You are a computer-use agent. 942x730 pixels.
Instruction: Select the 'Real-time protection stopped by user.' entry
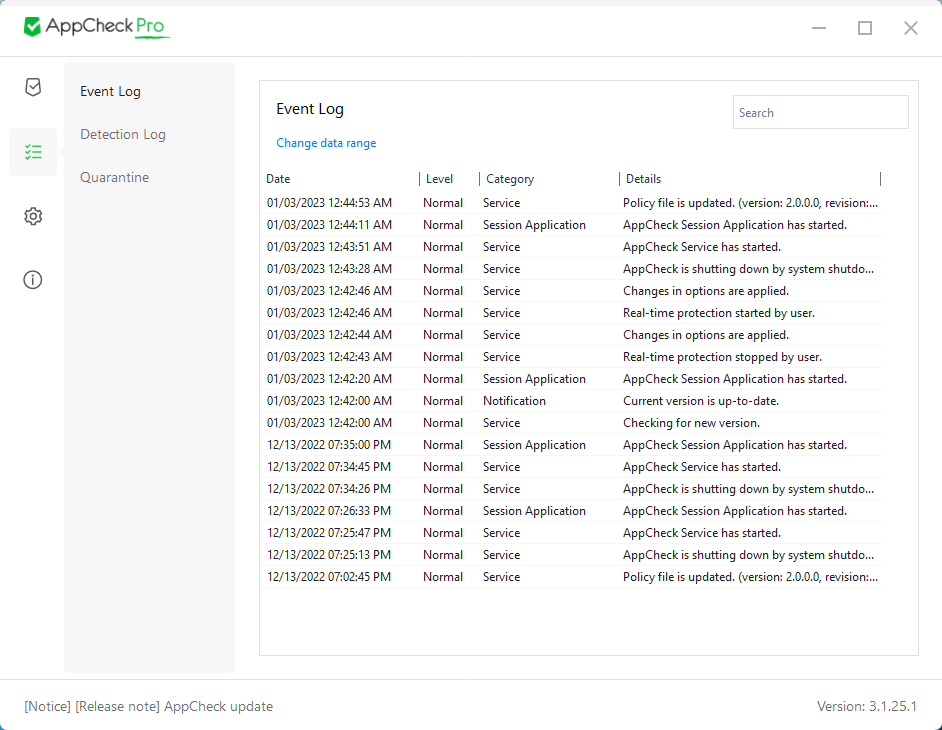tap(571, 357)
